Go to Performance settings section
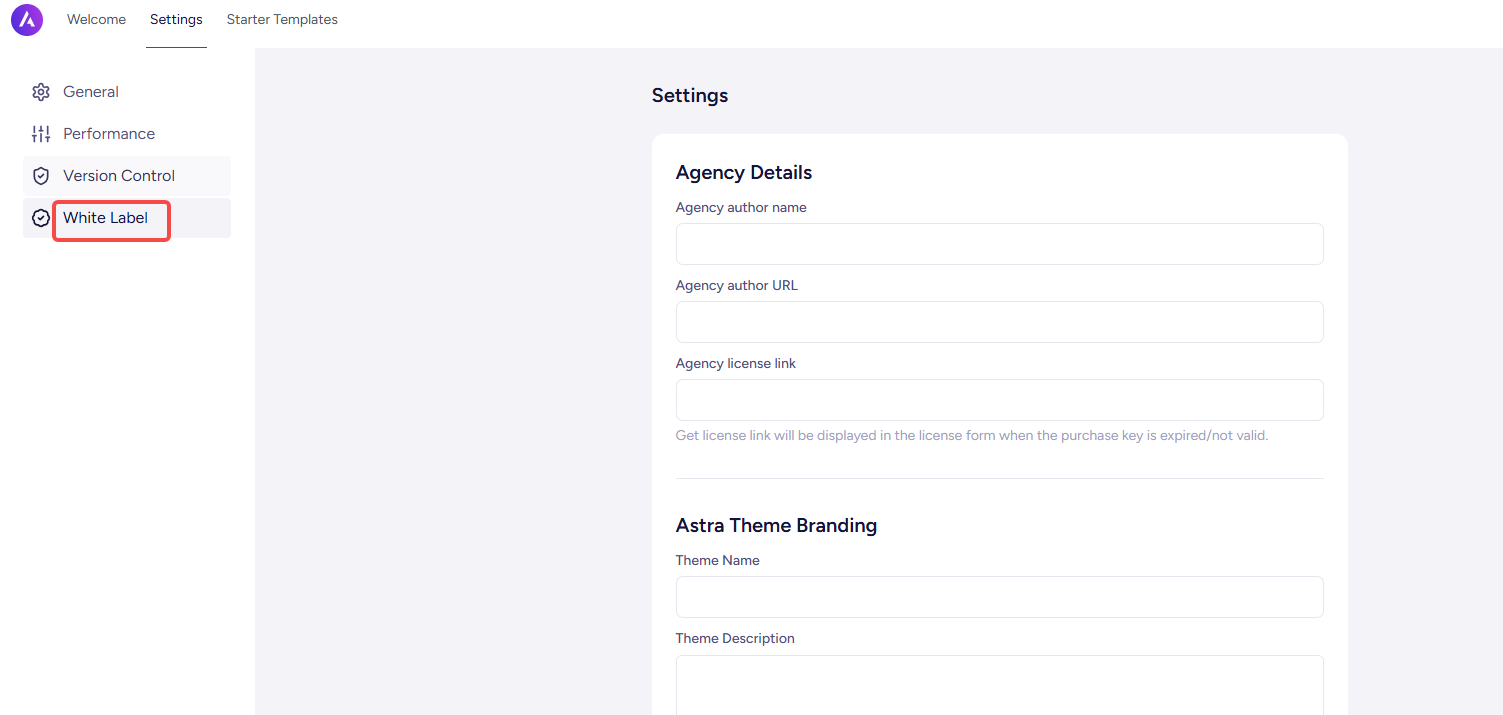The image size is (1503, 715). pos(109,134)
